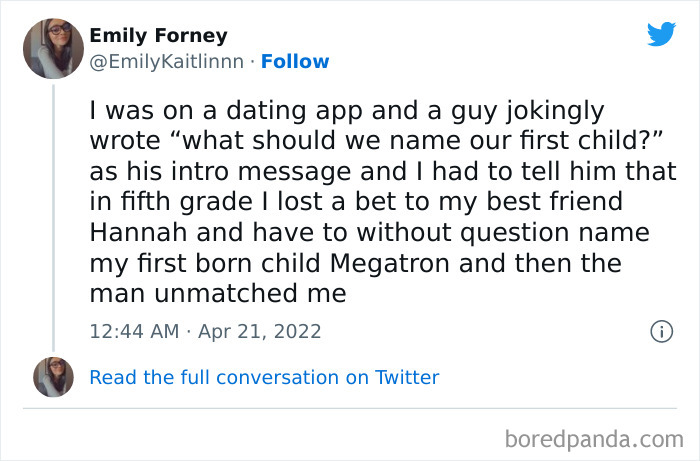
Task: Open Emily Forney's large profile avatar
Action: click(x=53, y=48)
